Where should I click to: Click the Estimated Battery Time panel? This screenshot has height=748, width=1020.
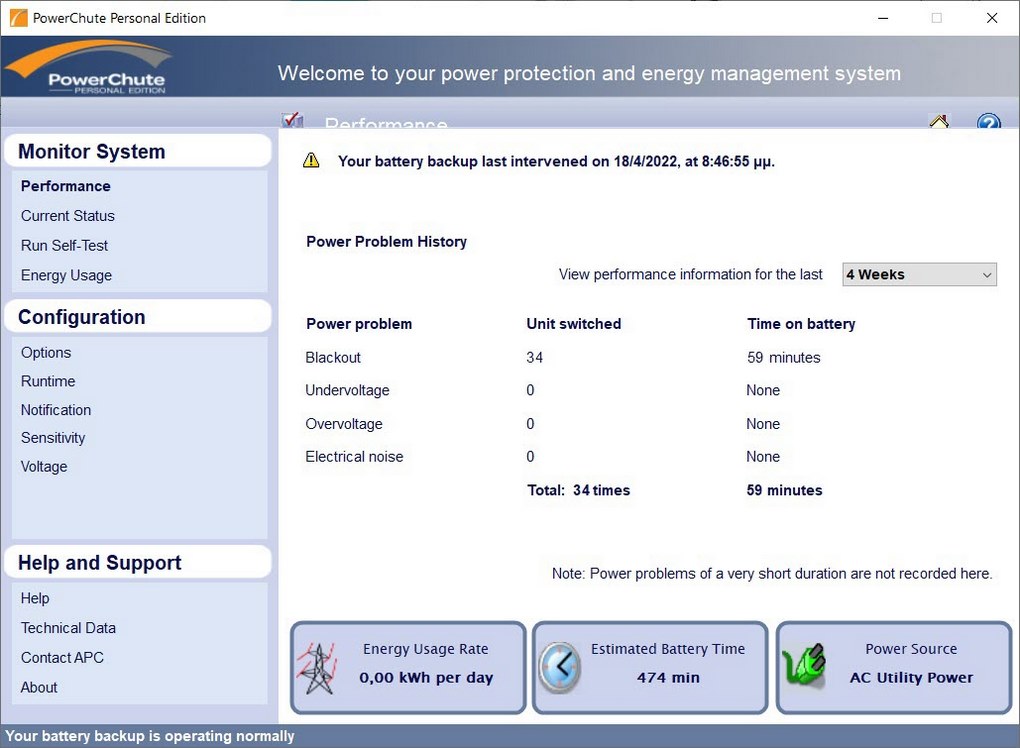(x=650, y=667)
